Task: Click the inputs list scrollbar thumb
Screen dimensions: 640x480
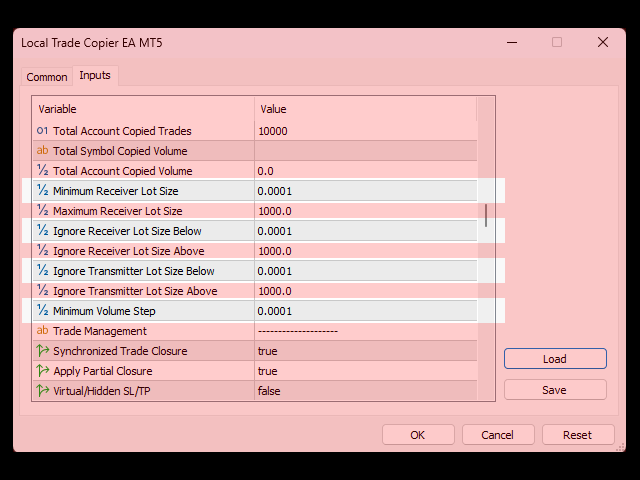Action: tap(486, 216)
